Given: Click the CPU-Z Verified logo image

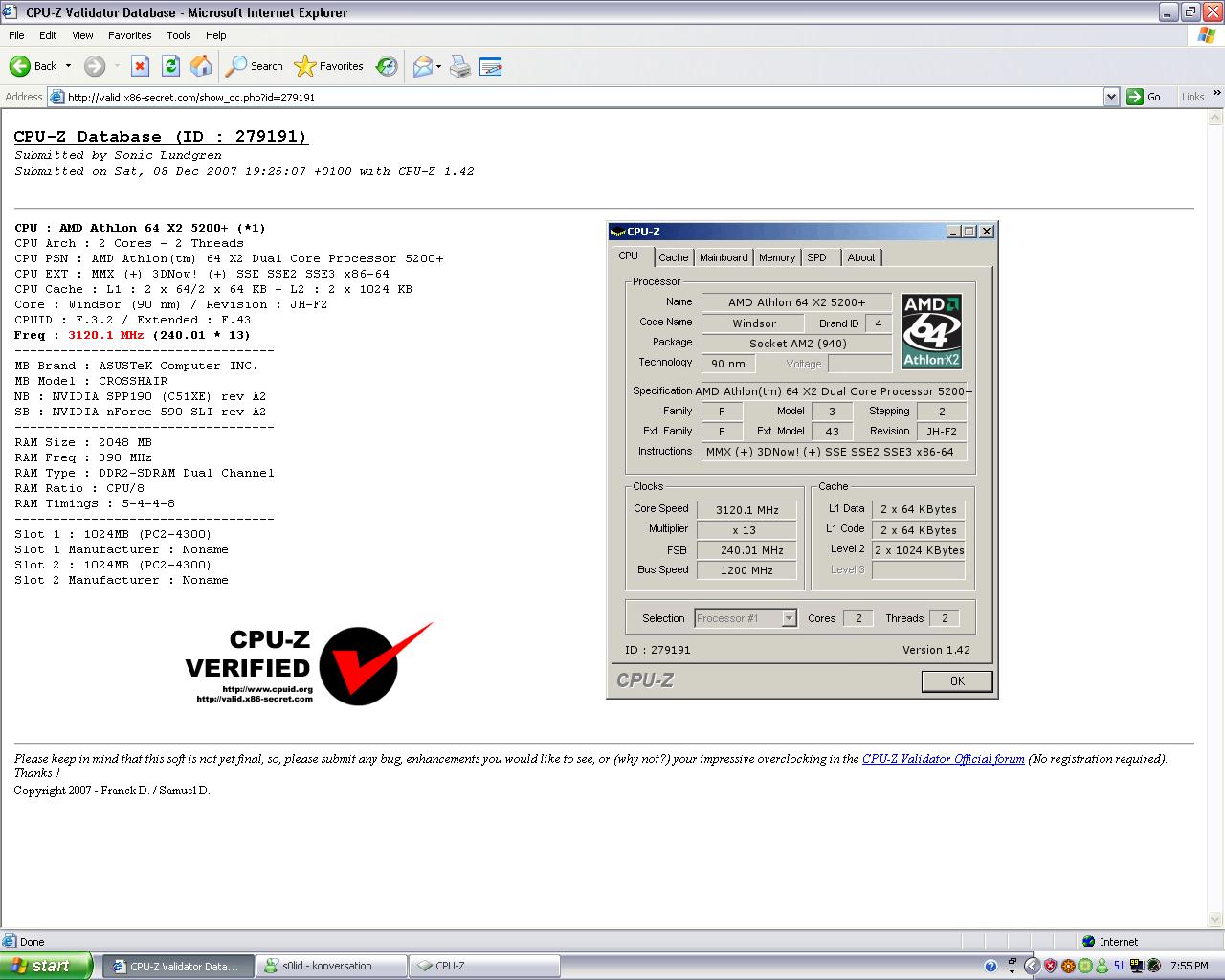Looking at the screenshot, I should (x=310, y=663).
